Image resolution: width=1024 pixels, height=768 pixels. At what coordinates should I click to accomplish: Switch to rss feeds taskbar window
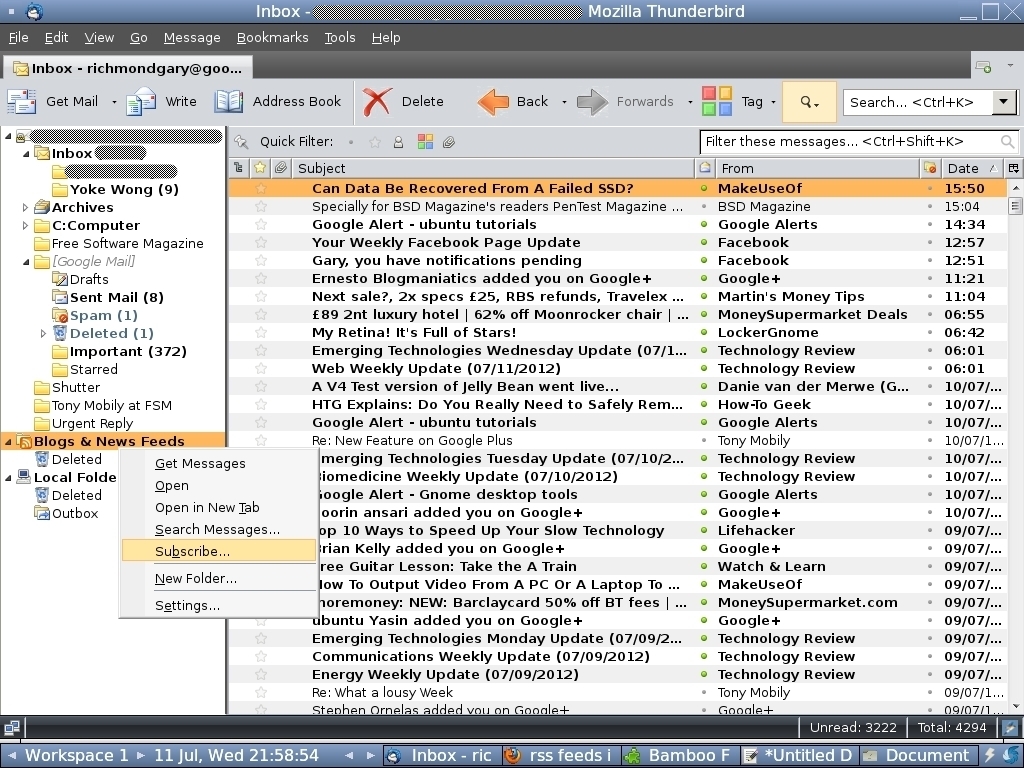pyautogui.click(x=562, y=756)
